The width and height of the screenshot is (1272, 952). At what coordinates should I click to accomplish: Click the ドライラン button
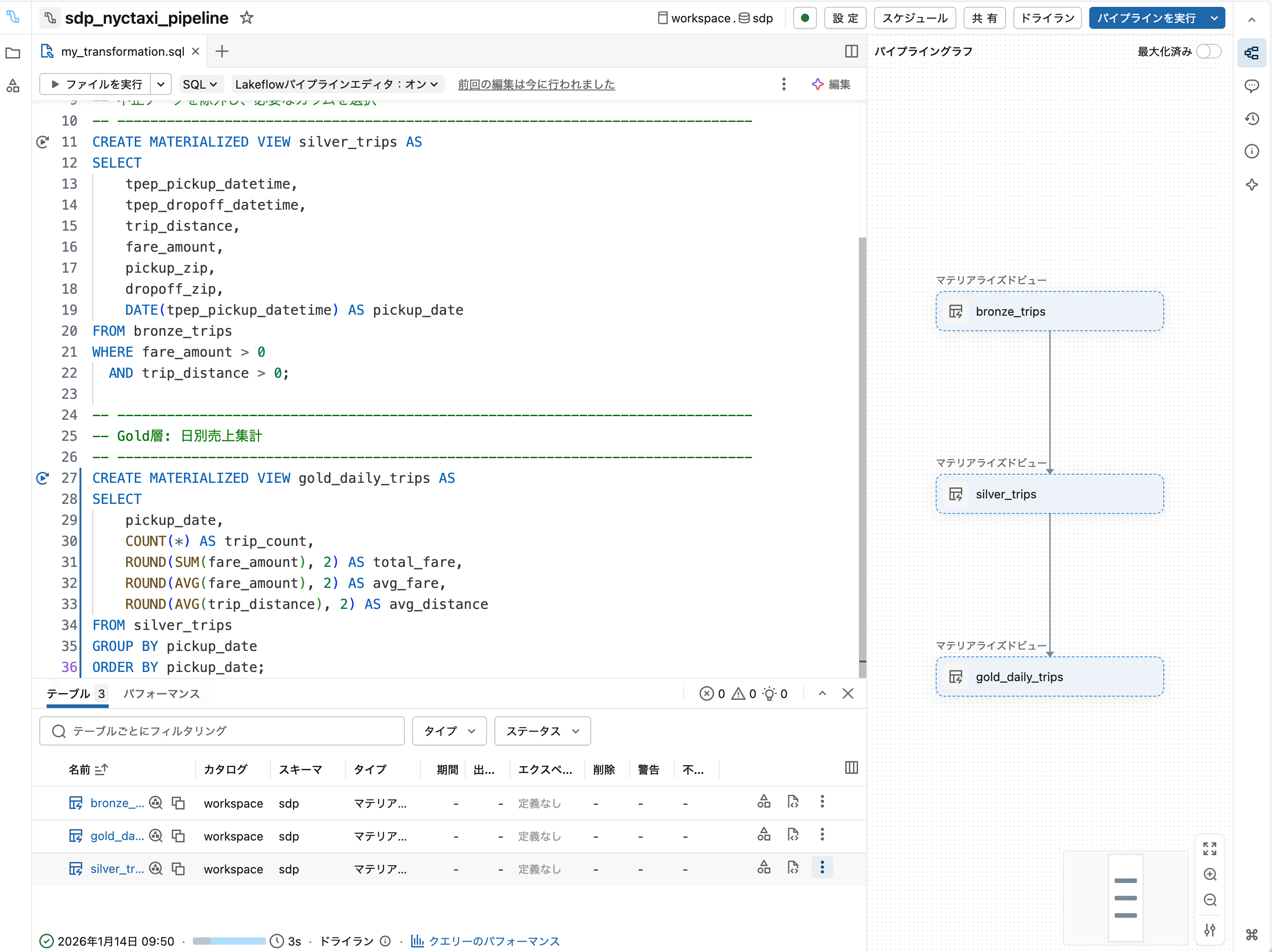pos(1047,18)
